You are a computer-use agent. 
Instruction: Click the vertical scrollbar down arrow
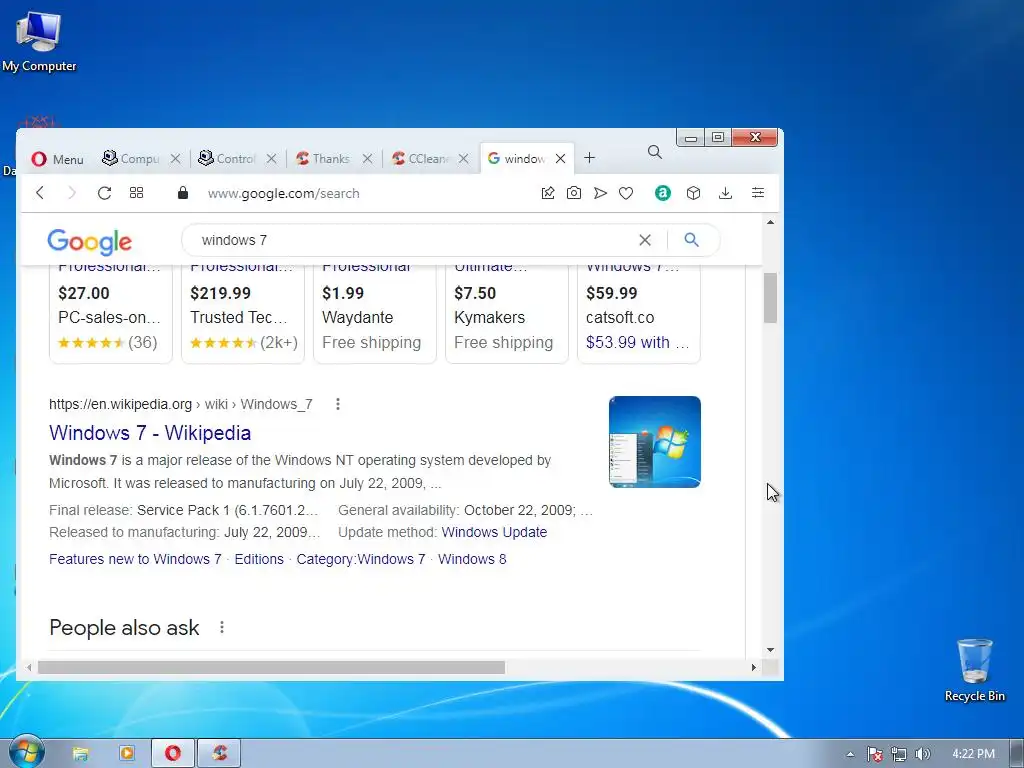point(770,650)
